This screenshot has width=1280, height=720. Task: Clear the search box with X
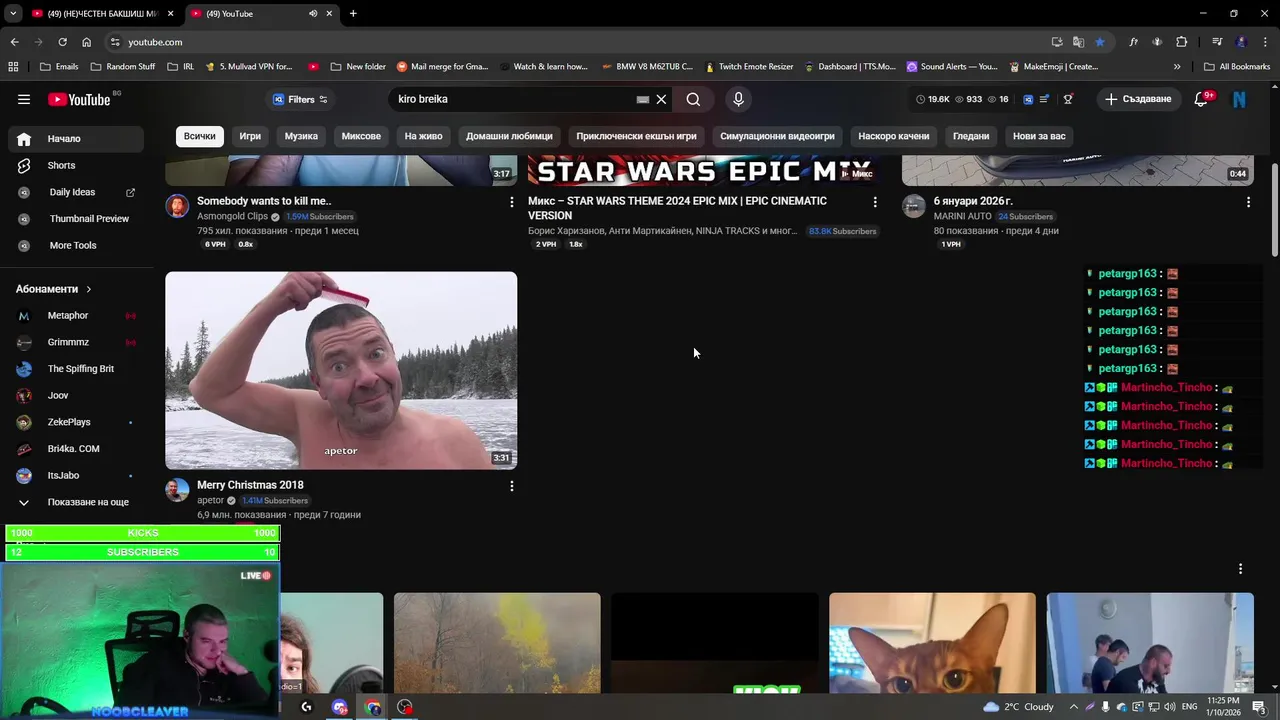tap(661, 99)
